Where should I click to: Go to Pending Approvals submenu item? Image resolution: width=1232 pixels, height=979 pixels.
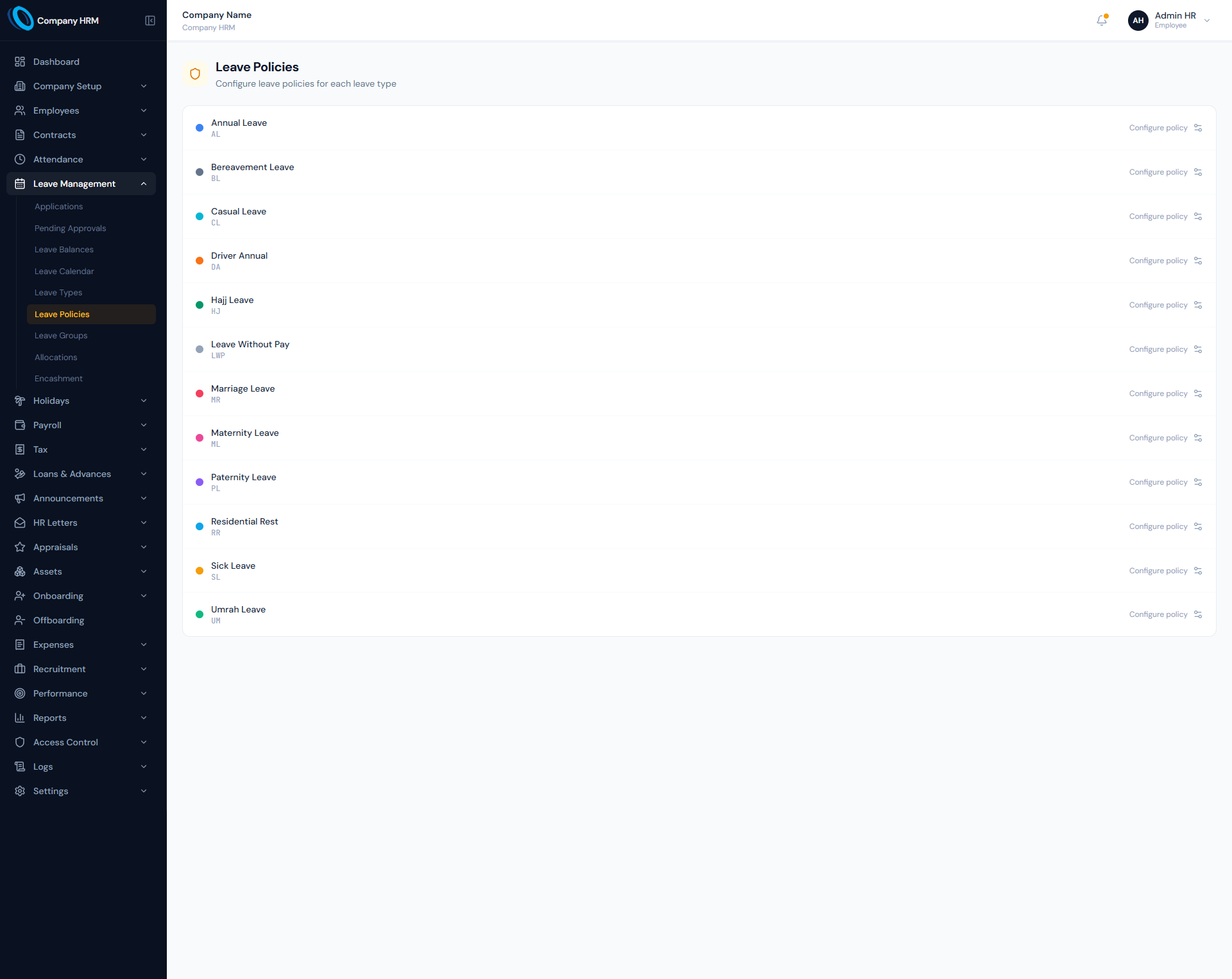click(71, 229)
